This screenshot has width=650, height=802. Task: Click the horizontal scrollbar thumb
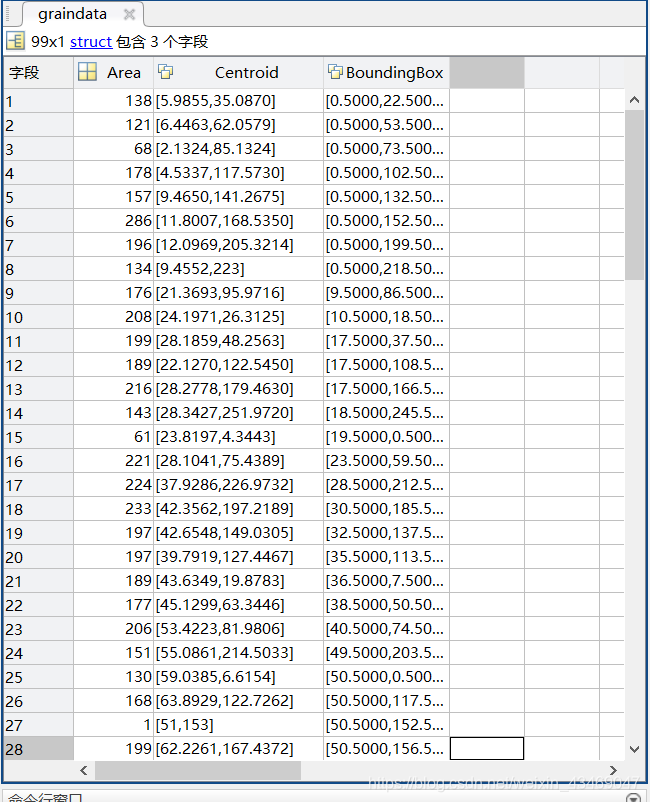pyautogui.click(x=198, y=771)
